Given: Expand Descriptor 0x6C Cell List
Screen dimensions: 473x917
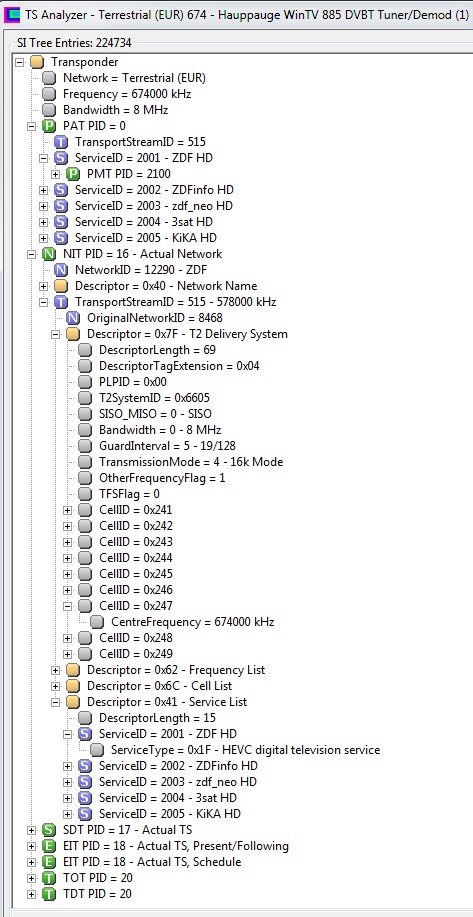Looking at the screenshot, I should tap(56, 685).
